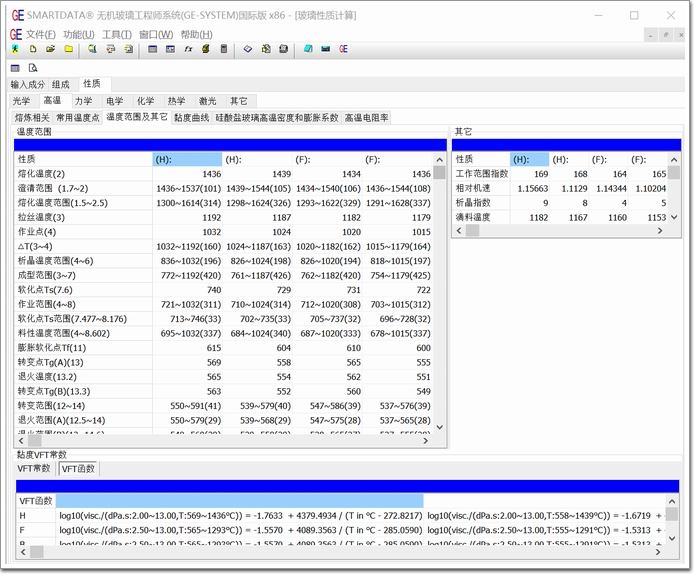This screenshot has width=694, height=574.
Task: Select the 光学 property tab
Action: coord(22,101)
